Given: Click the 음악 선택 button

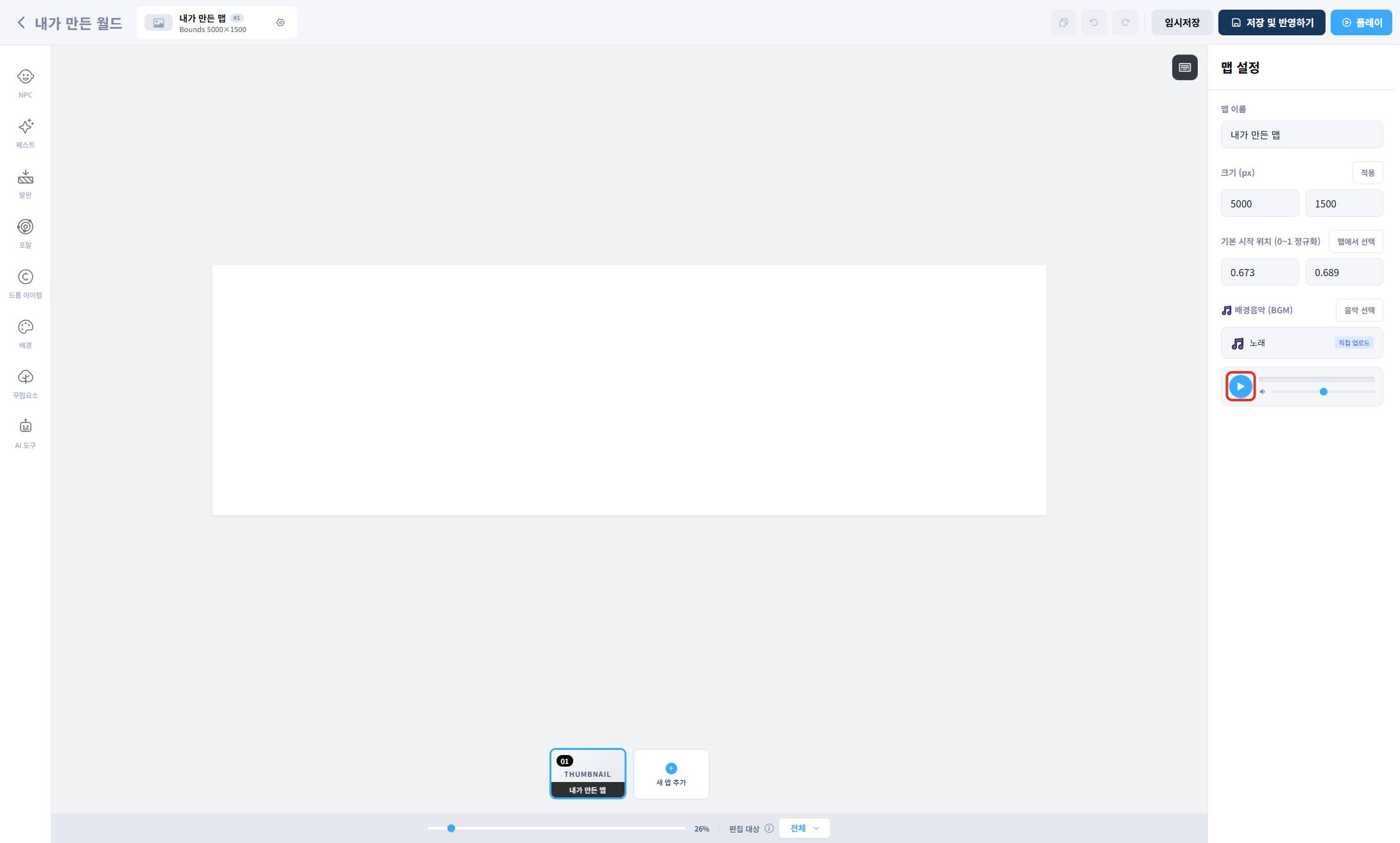Looking at the screenshot, I should click(1359, 310).
